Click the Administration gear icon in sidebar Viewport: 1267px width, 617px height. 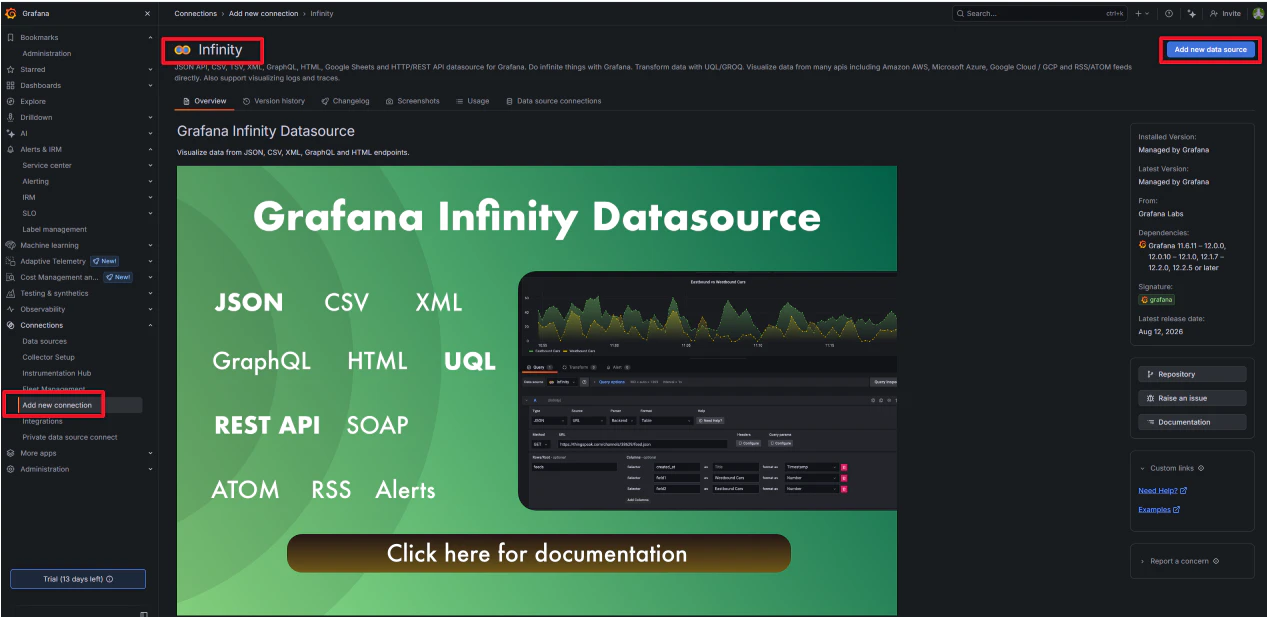pyautogui.click(x=11, y=469)
